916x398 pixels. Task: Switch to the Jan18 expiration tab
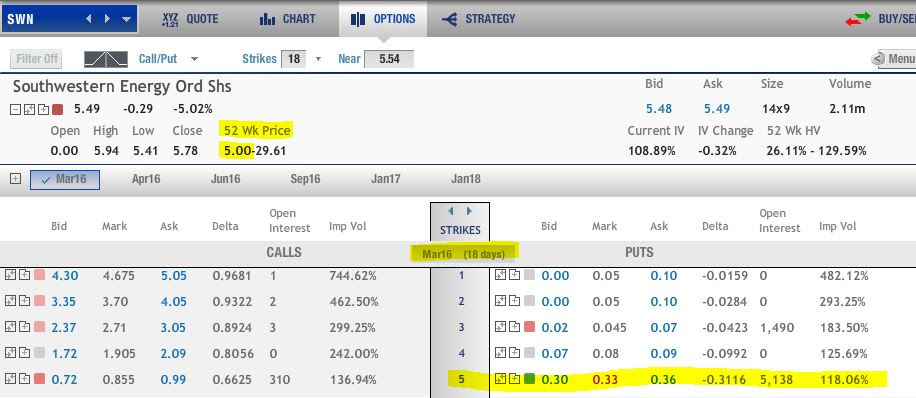pos(466,179)
